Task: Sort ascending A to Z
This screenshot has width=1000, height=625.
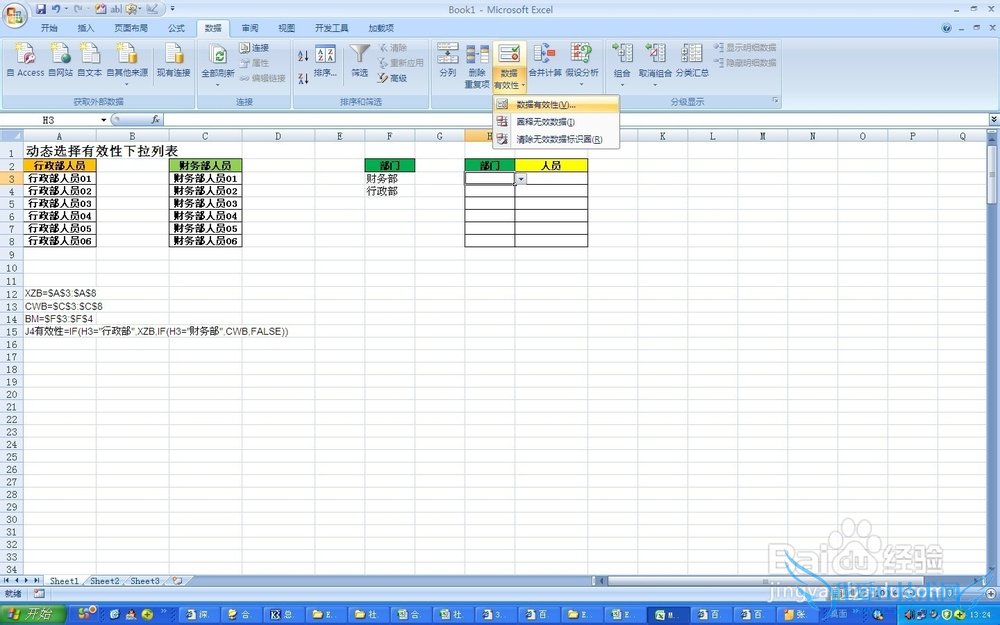Action: point(303,56)
